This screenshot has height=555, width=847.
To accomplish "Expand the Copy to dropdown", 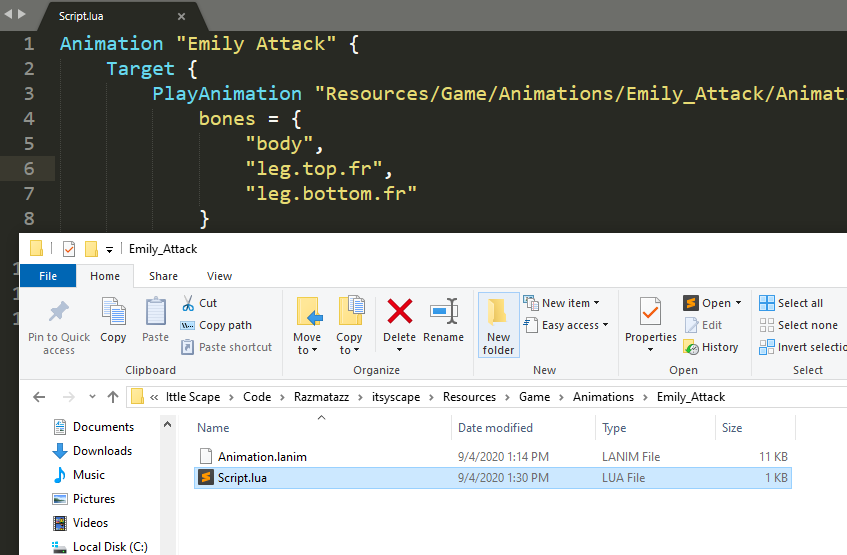I will tap(349, 350).
